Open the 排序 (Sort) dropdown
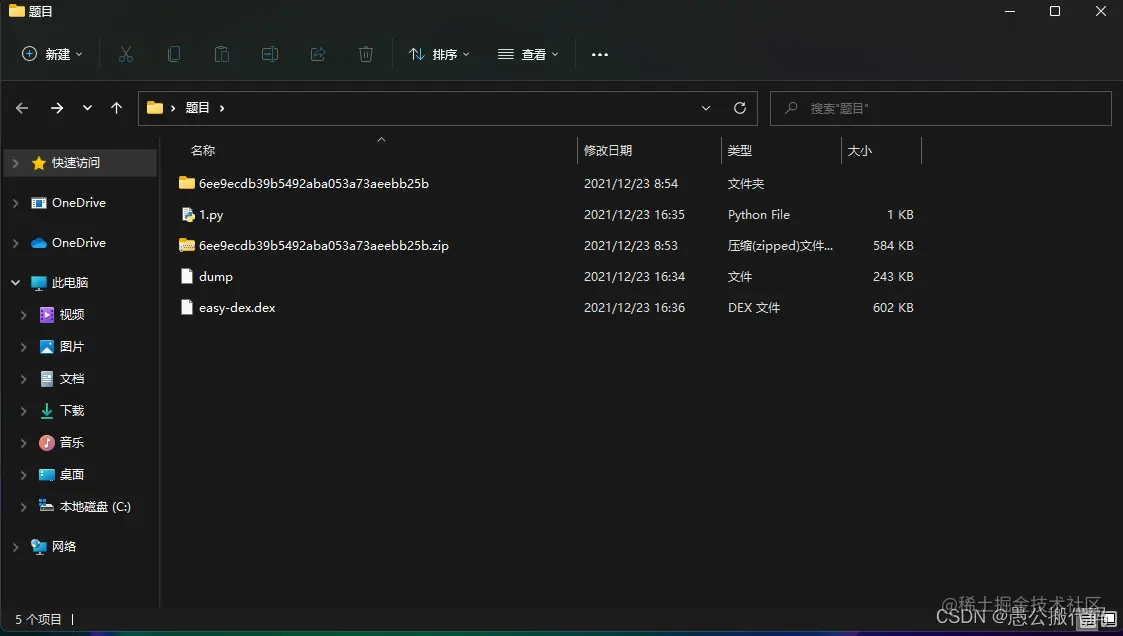This screenshot has width=1123, height=636. click(x=439, y=54)
